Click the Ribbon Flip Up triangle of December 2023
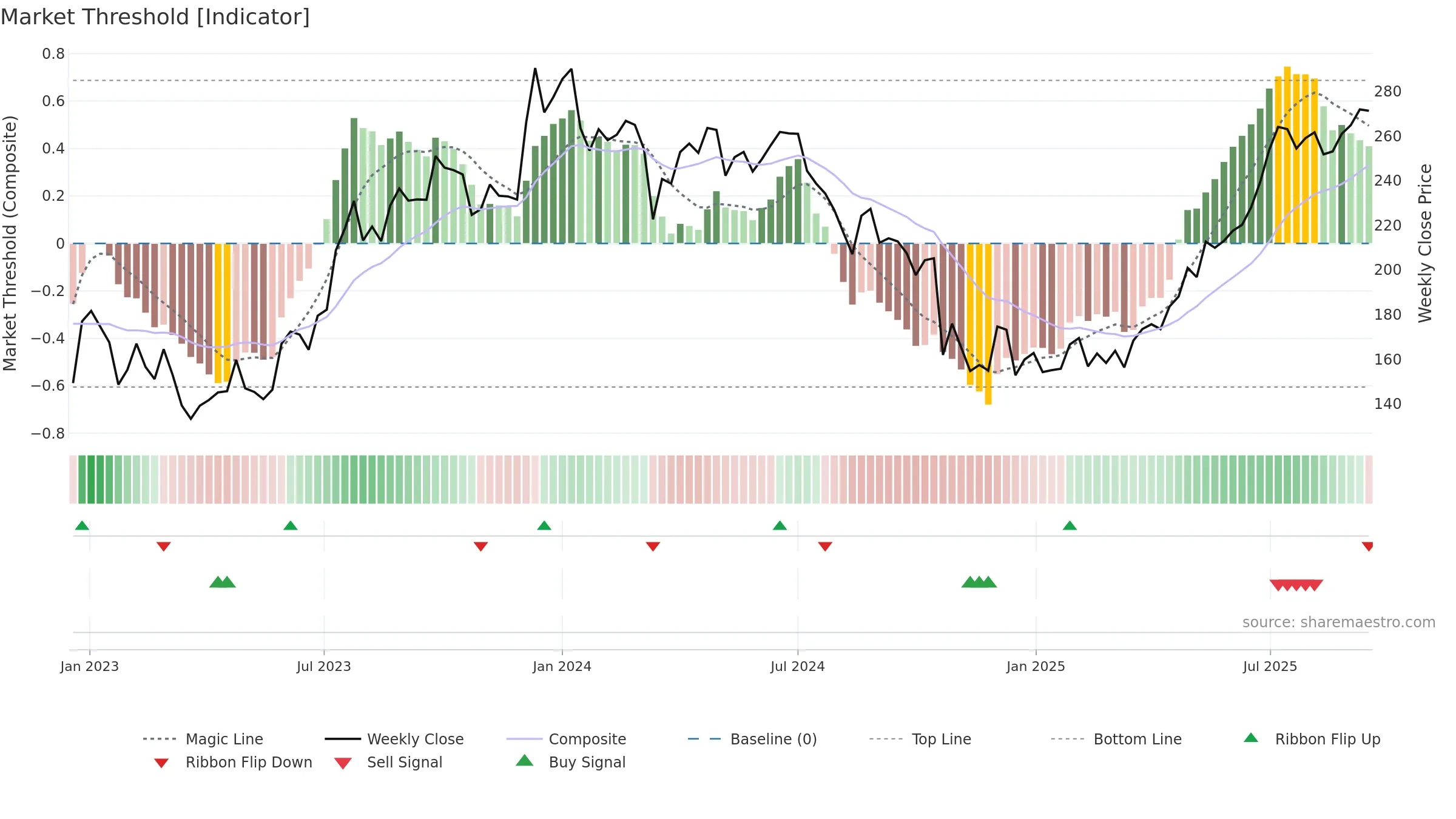 544,525
